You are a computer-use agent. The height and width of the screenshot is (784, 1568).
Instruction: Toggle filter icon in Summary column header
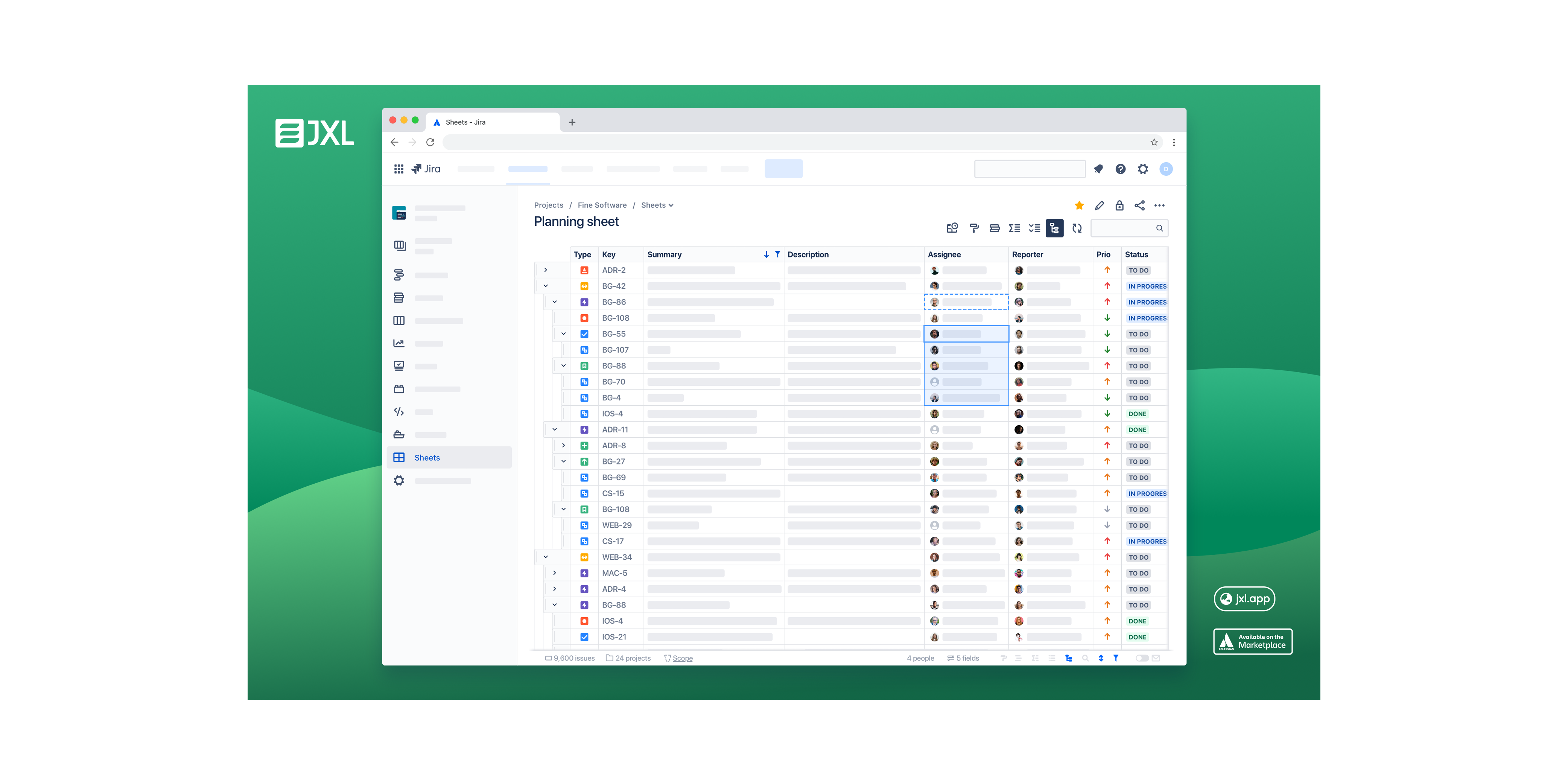(777, 254)
